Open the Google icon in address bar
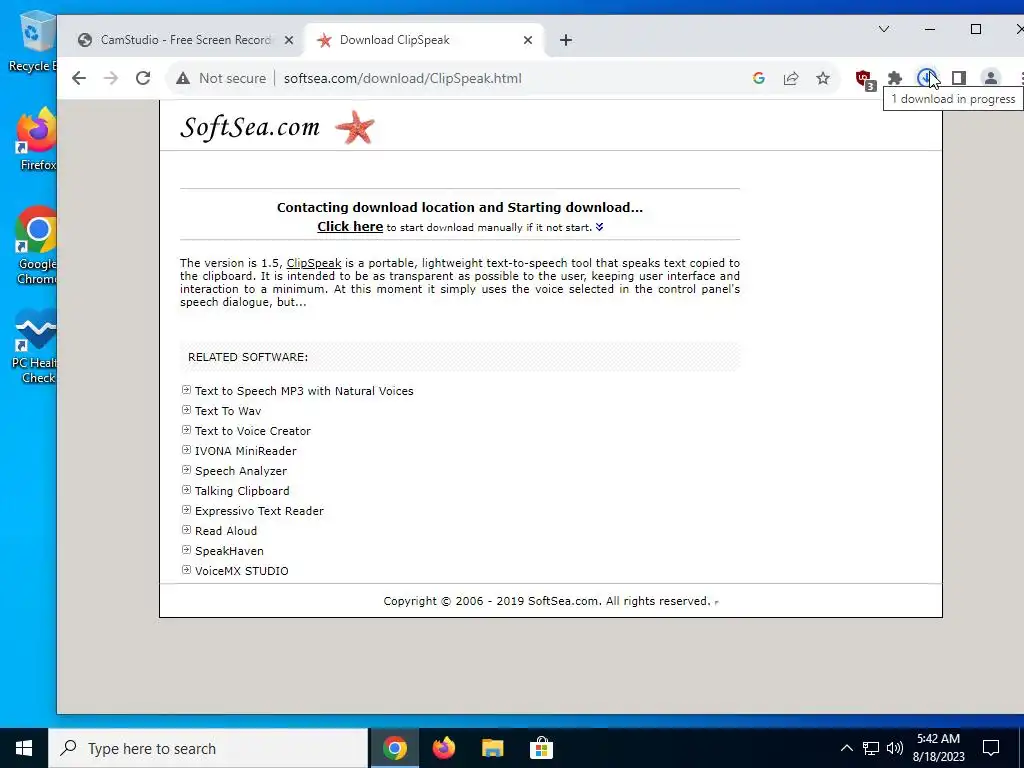 pyautogui.click(x=759, y=78)
